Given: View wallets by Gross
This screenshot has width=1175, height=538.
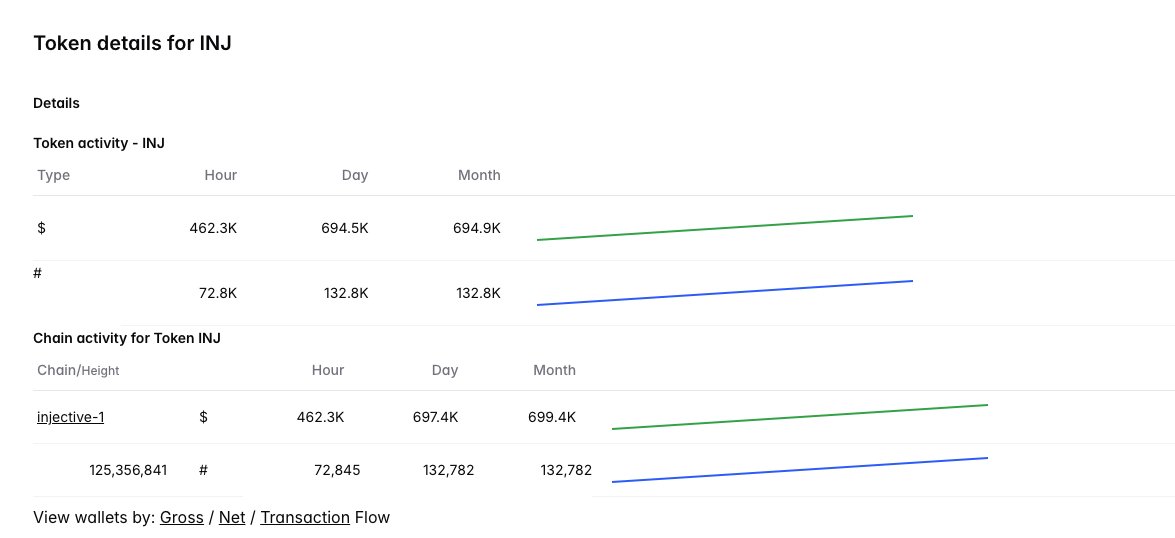Looking at the screenshot, I should [181, 517].
